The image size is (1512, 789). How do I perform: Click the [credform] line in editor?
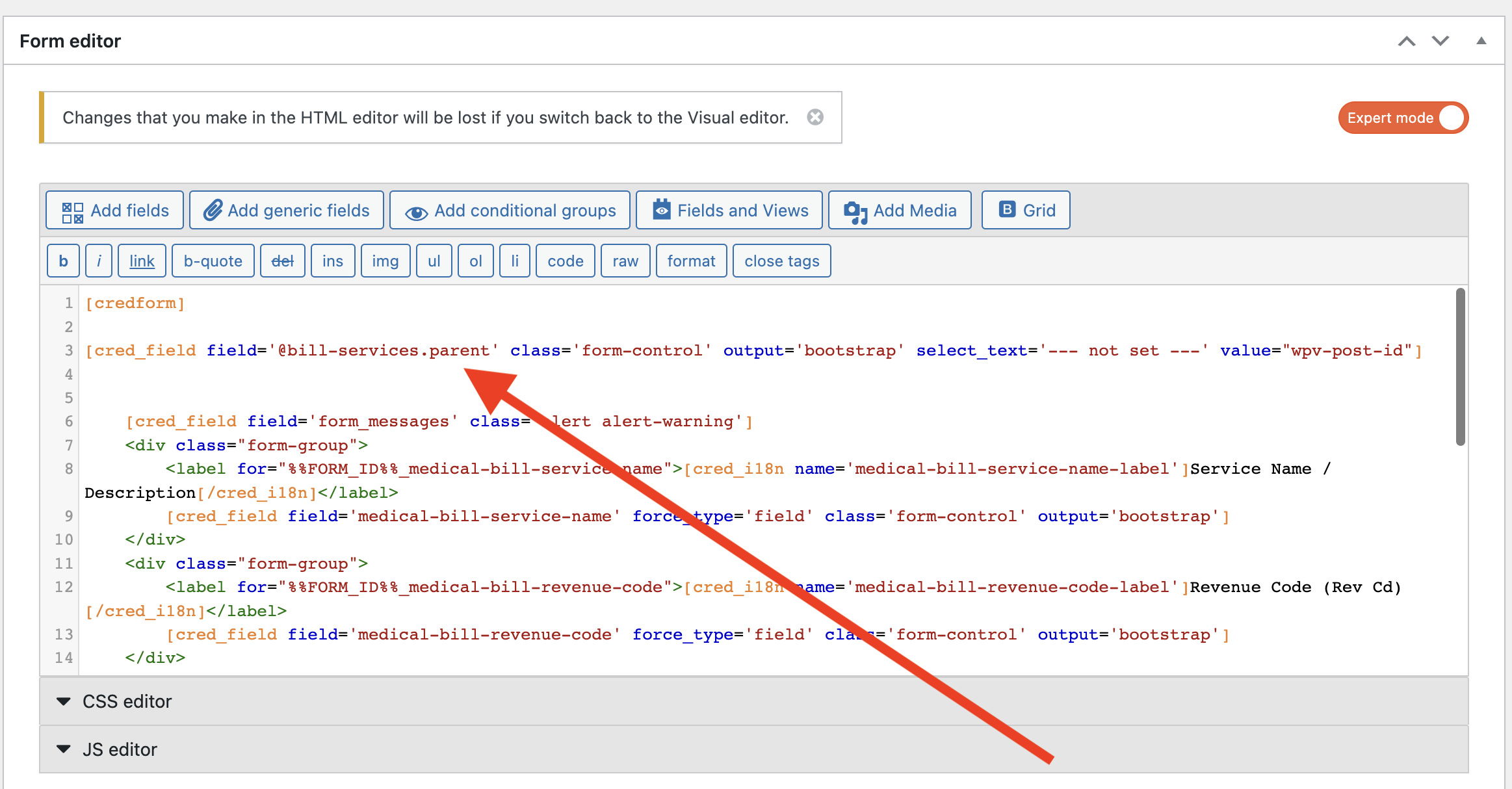(x=135, y=303)
